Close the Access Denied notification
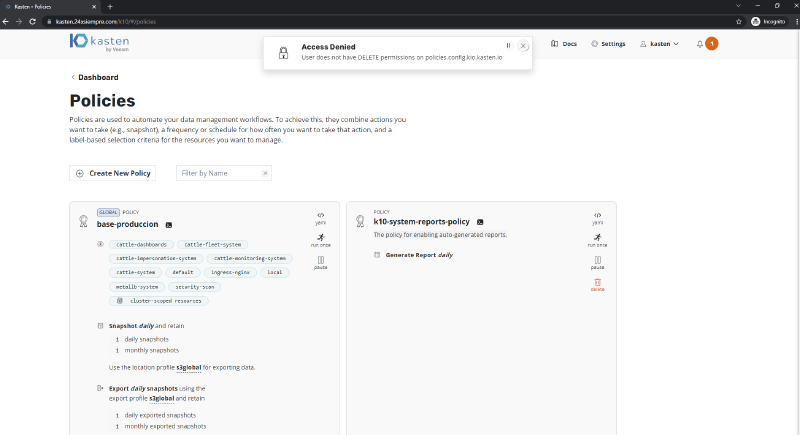The width and height of the screenshot is (800, 435). (523, 46)
